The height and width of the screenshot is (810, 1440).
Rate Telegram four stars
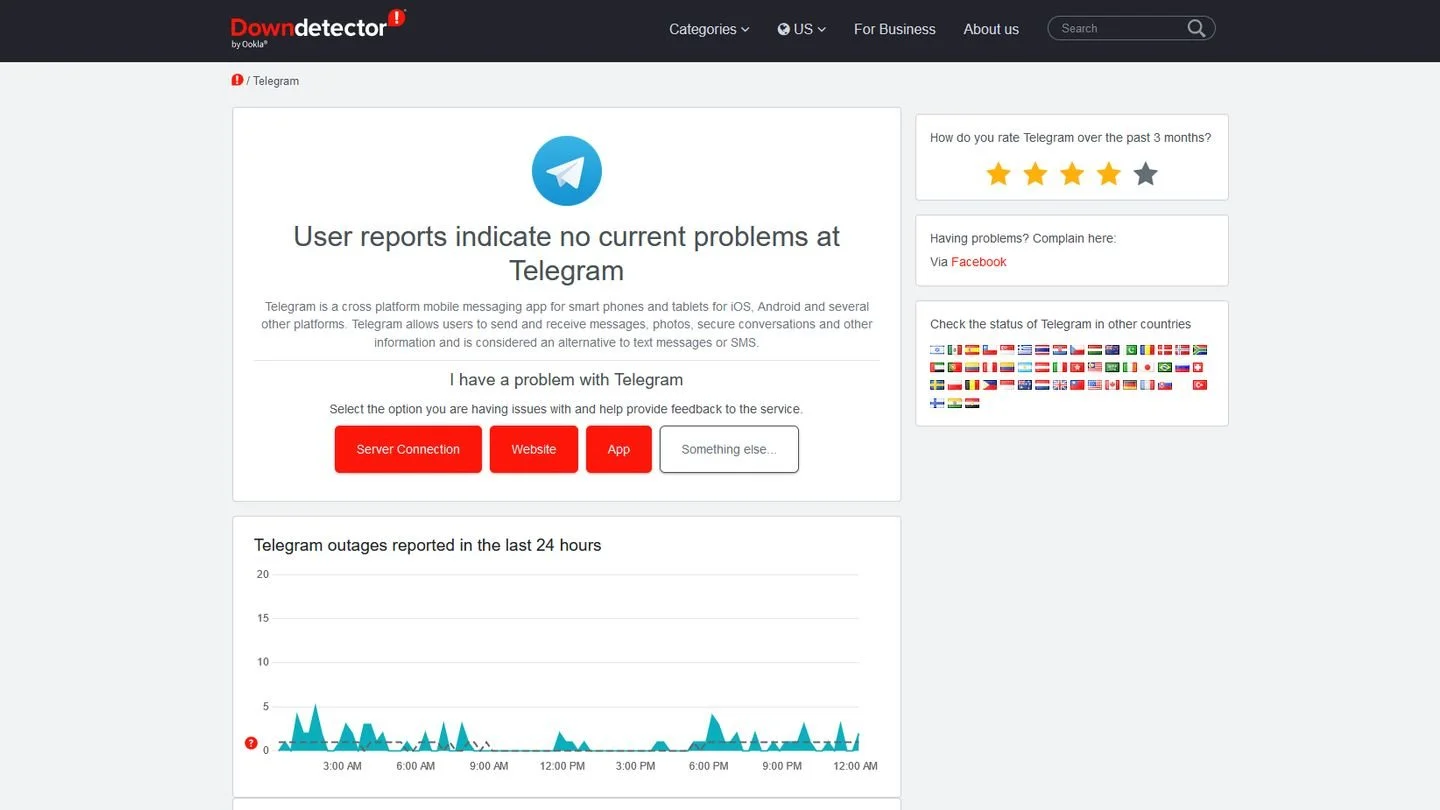(x=1109, y=174)
